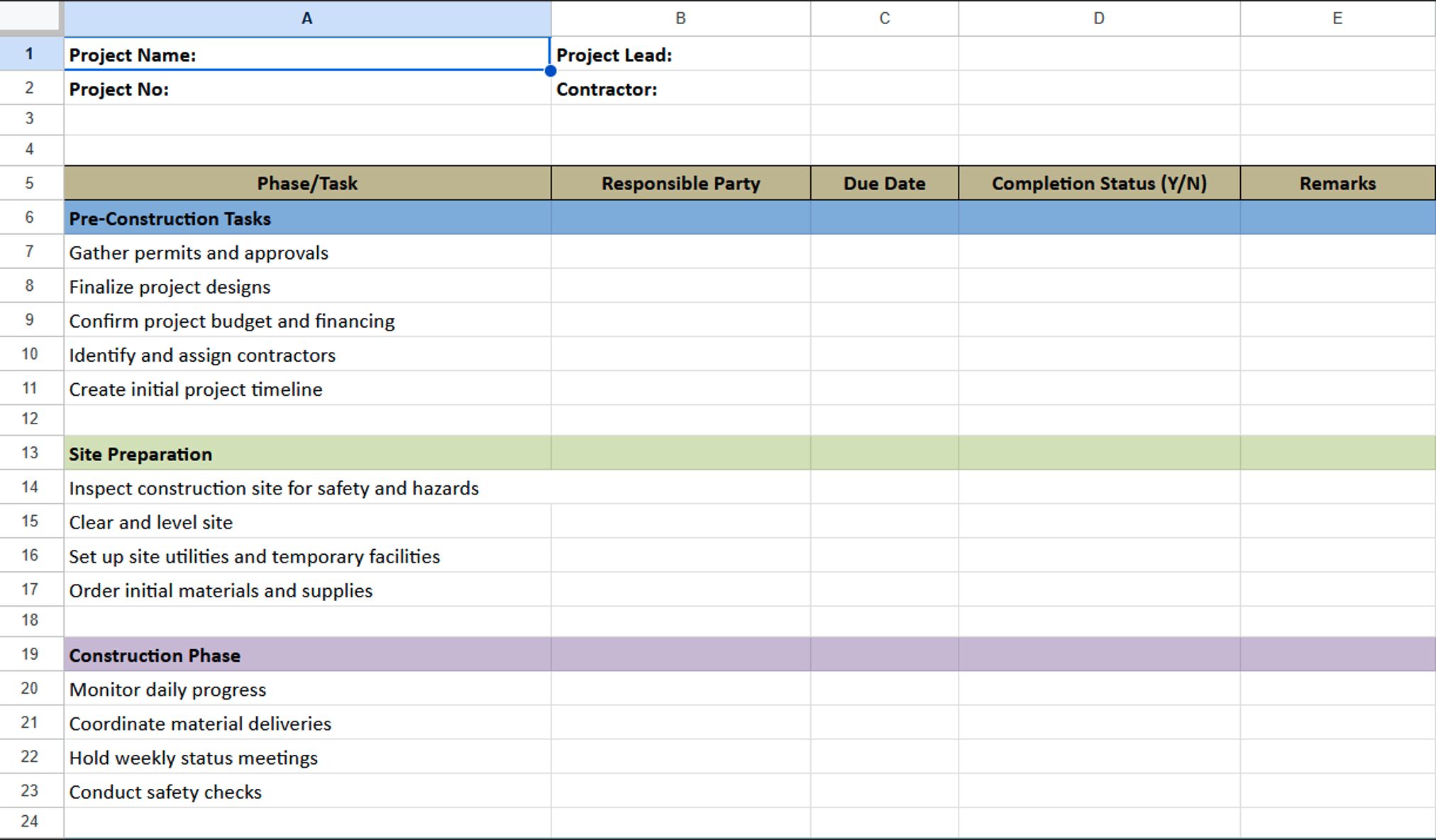
Task: Select 'Completion Status (Y/N)' header cell
Action: [x=1099, y=183]
